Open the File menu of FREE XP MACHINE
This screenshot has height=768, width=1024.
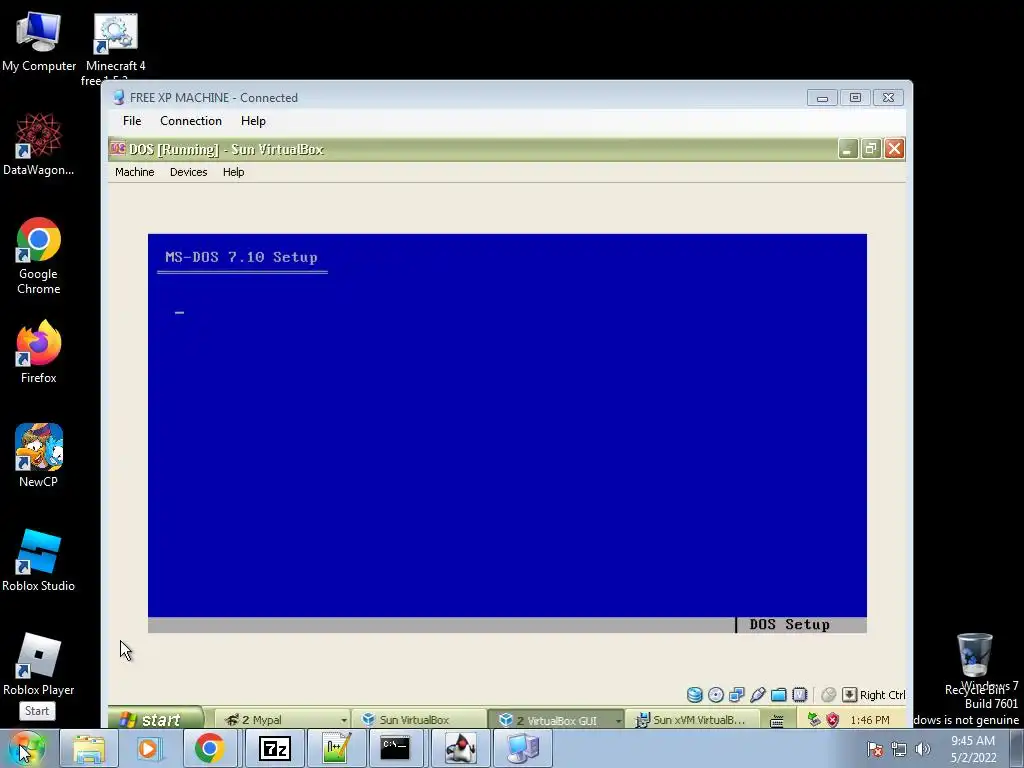point(132,121)
